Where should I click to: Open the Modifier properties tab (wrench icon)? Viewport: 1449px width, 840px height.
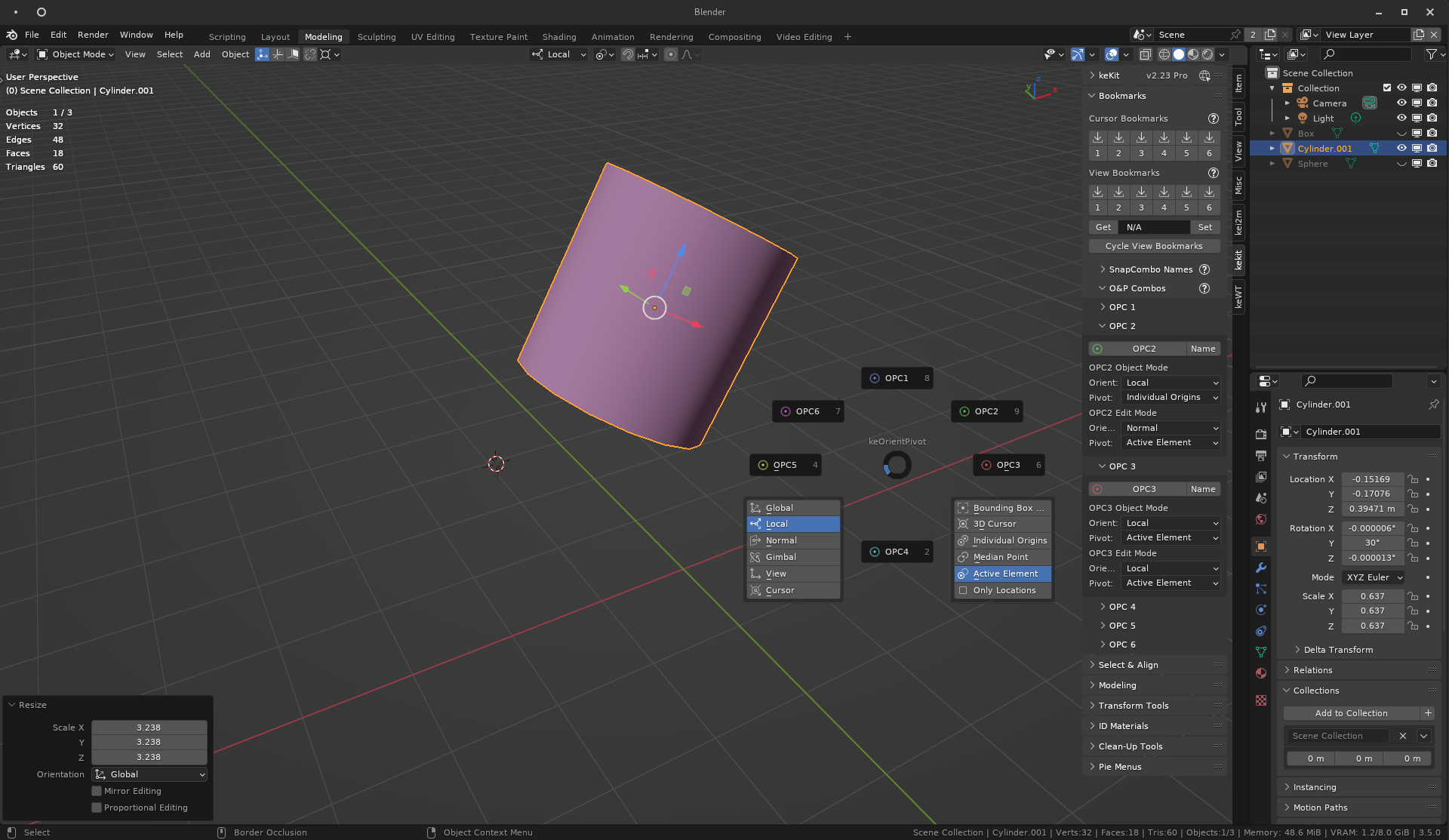click(1260, 568)
